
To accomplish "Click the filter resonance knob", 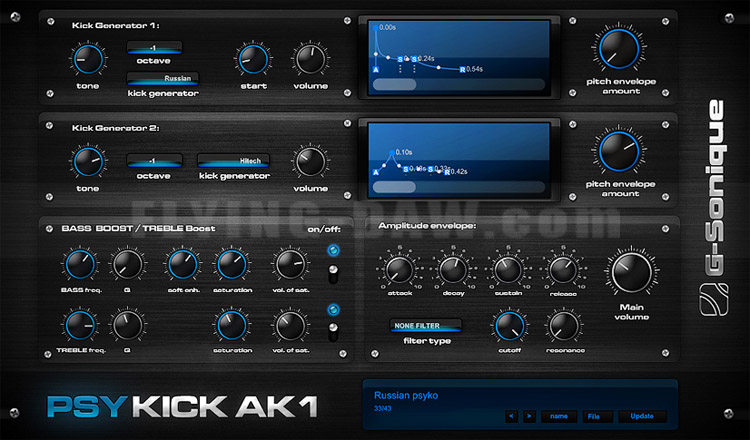I will [564, 326].
